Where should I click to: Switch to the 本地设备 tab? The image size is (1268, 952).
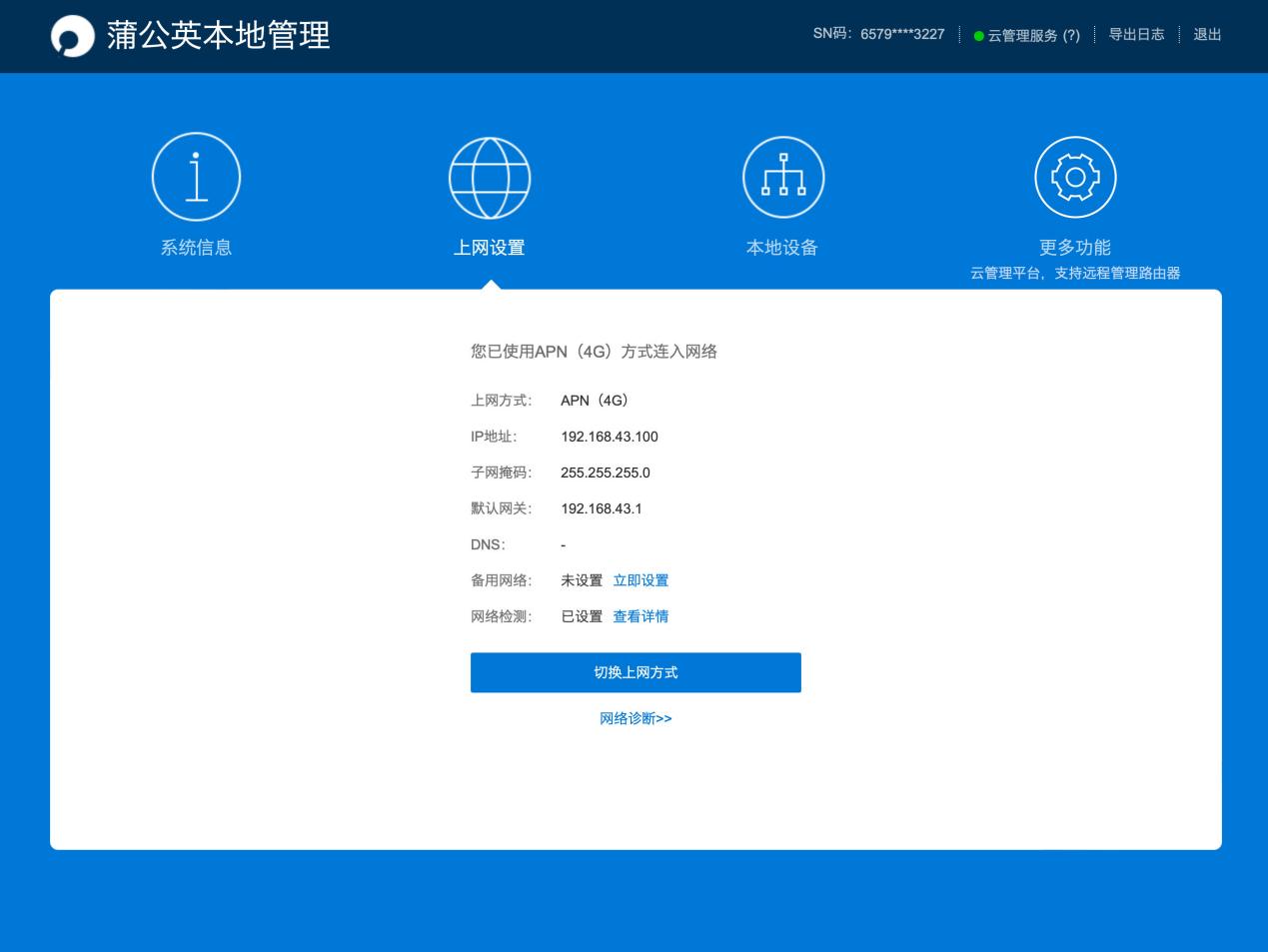(782, 248)
